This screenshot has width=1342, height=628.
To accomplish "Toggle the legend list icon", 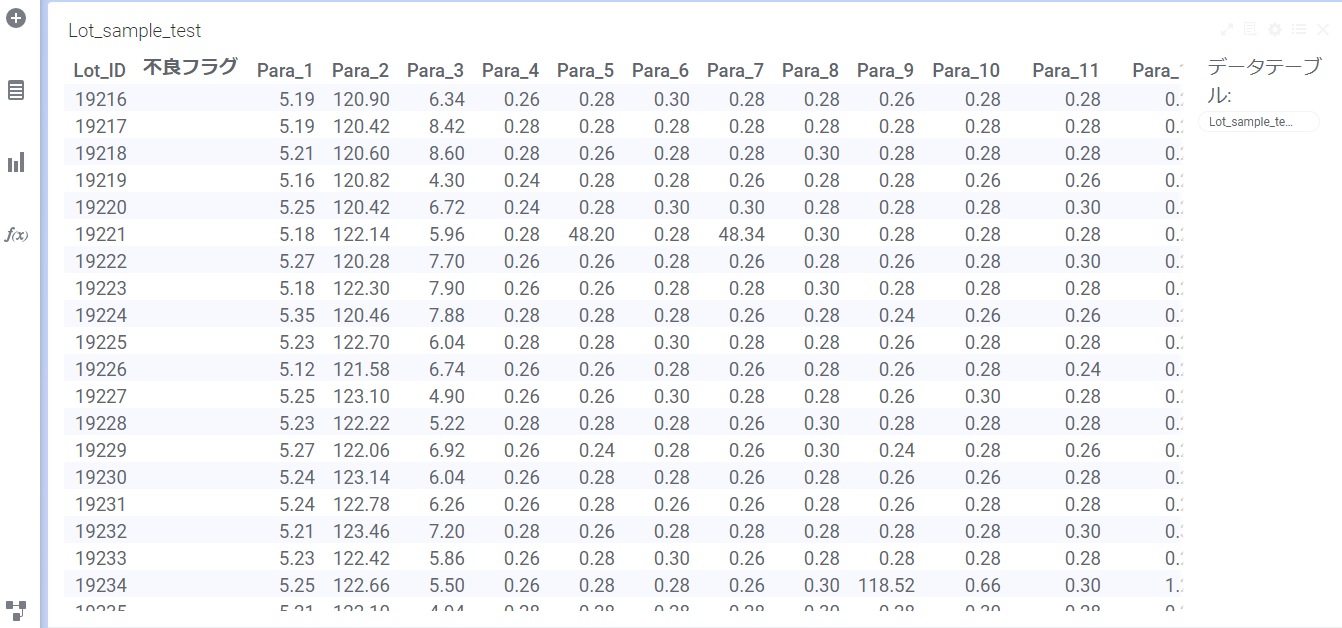I will 1299,30.
